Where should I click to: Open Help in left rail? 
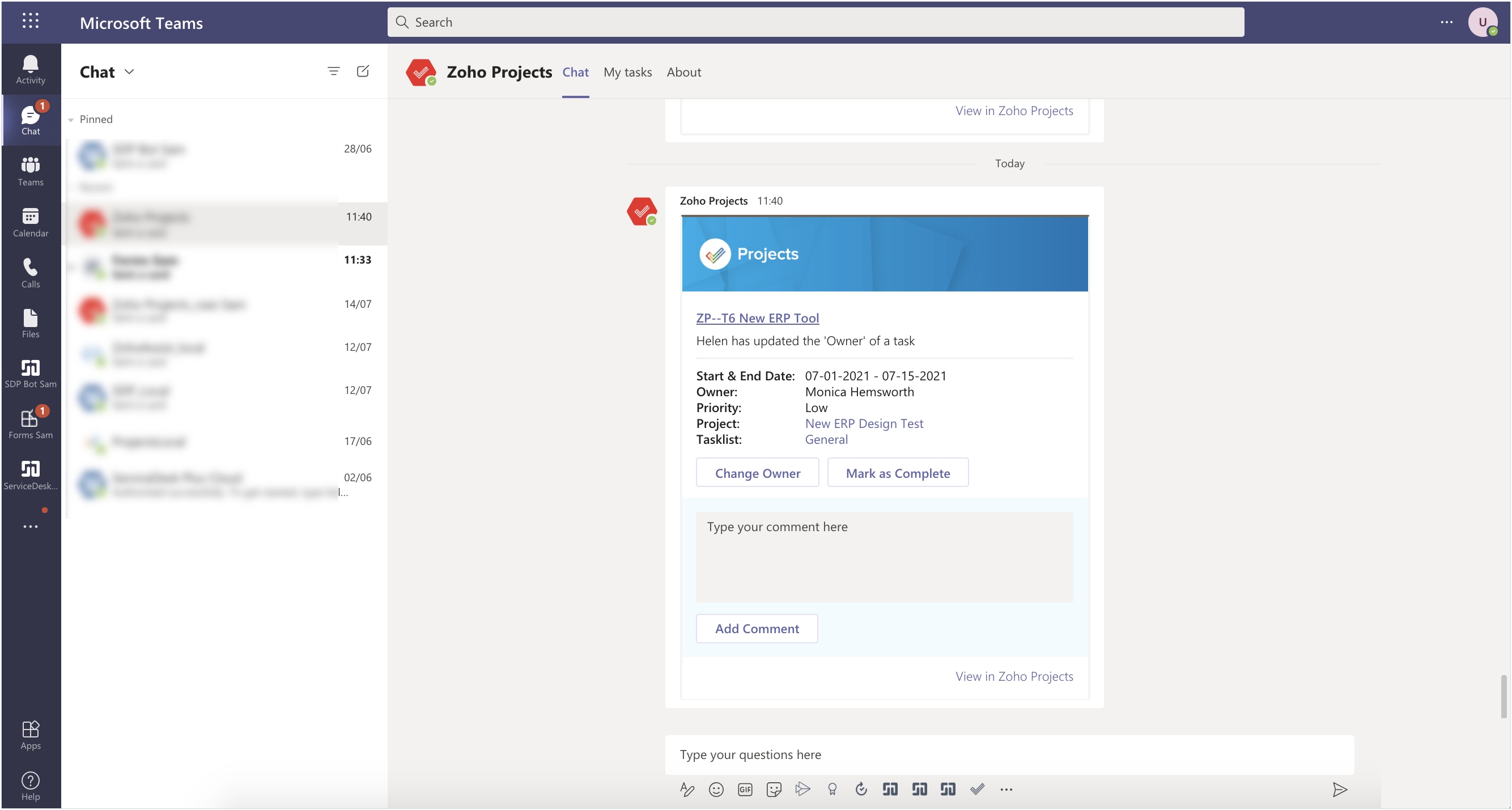click(x=31, y=786)
